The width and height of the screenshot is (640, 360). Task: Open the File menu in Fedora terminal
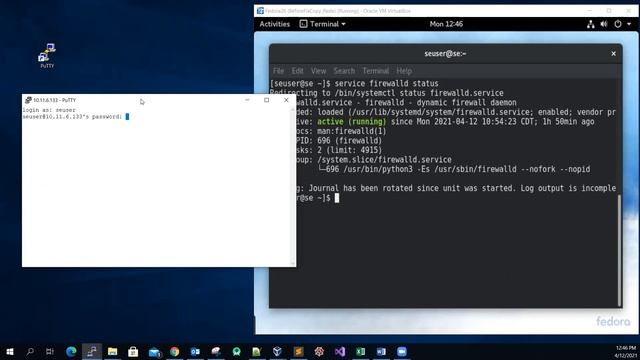[278, 71]
